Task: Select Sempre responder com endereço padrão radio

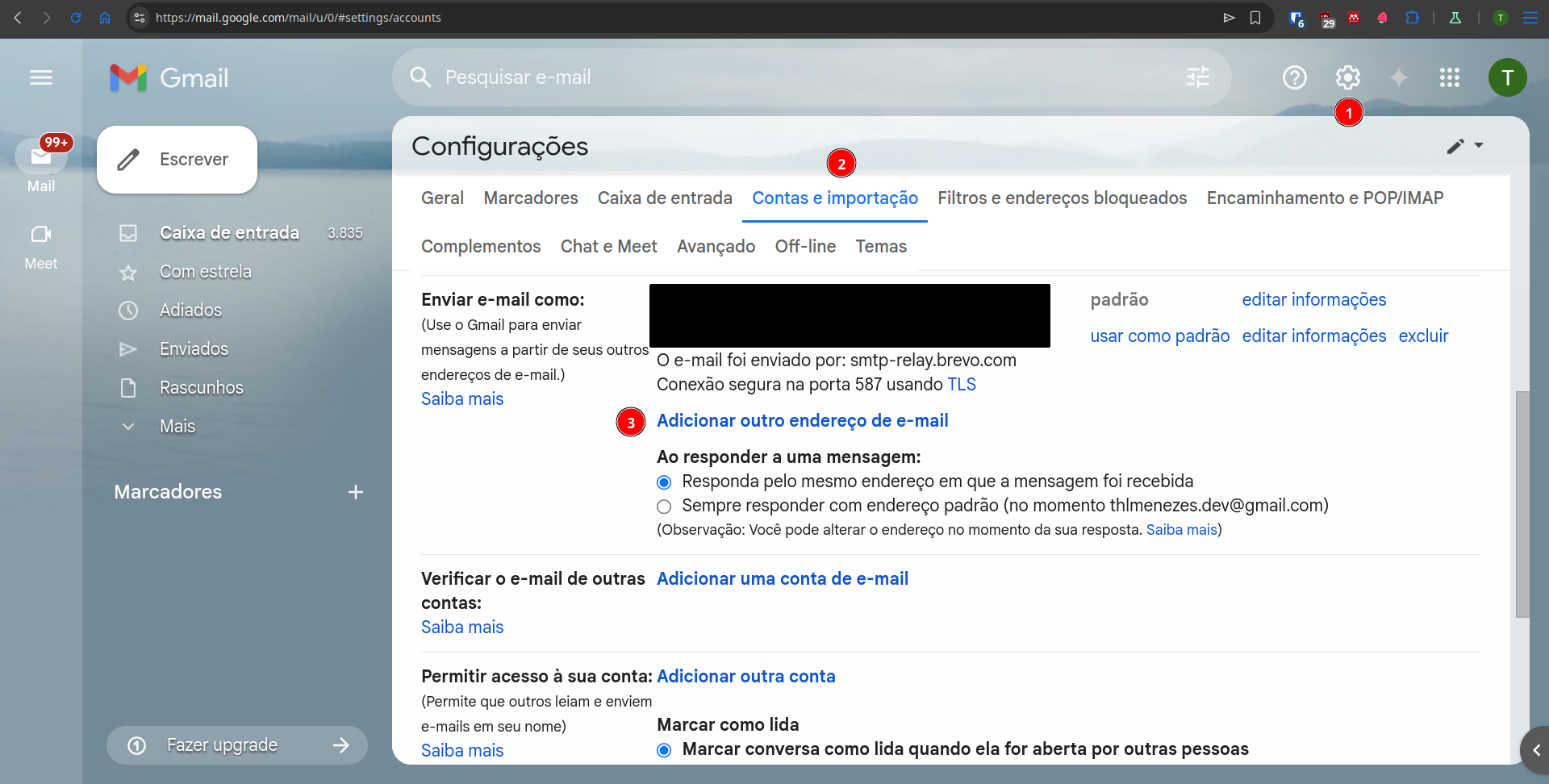Action: (664, 507)
